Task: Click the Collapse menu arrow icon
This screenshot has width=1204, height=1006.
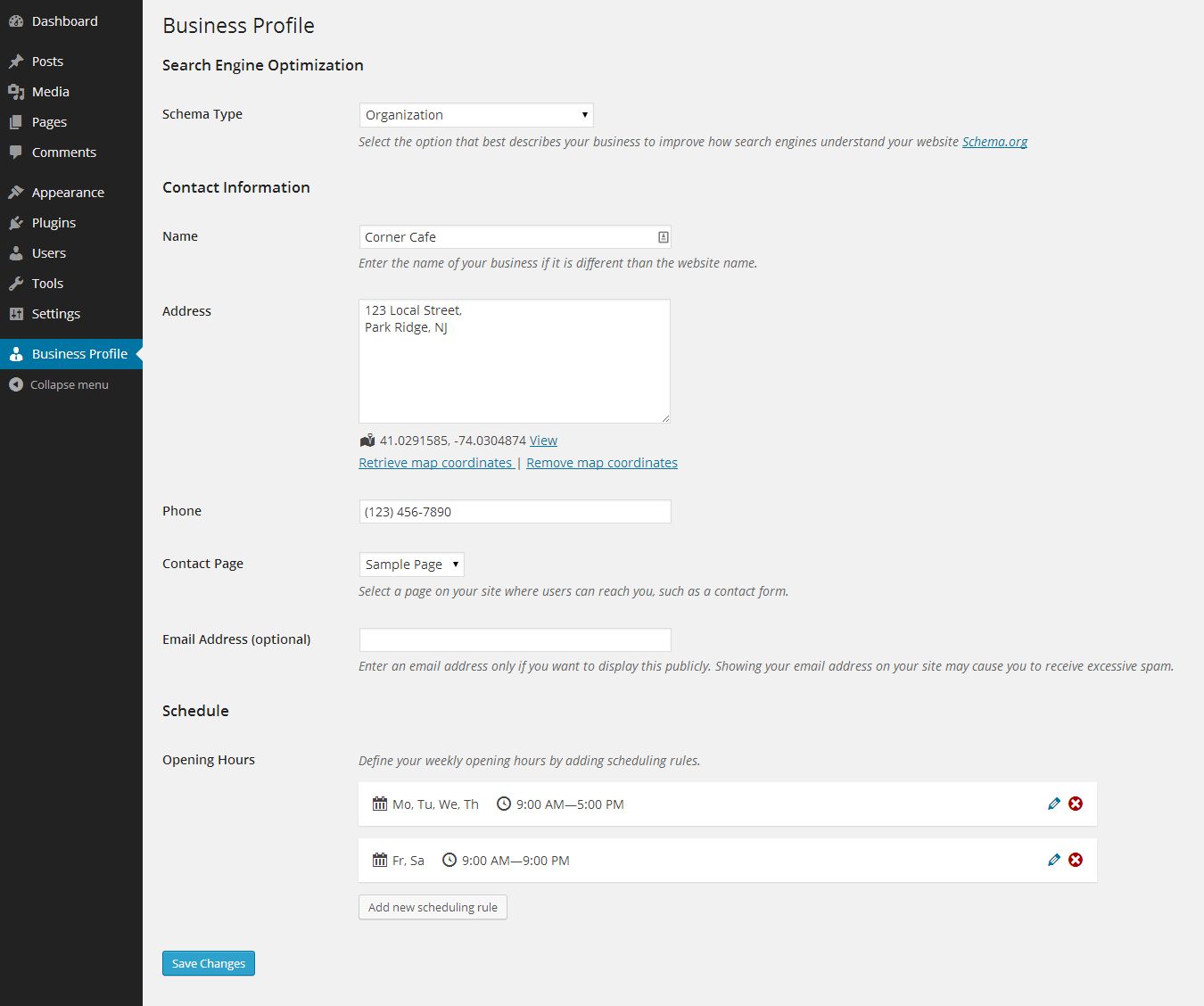Action: [16, 384]
